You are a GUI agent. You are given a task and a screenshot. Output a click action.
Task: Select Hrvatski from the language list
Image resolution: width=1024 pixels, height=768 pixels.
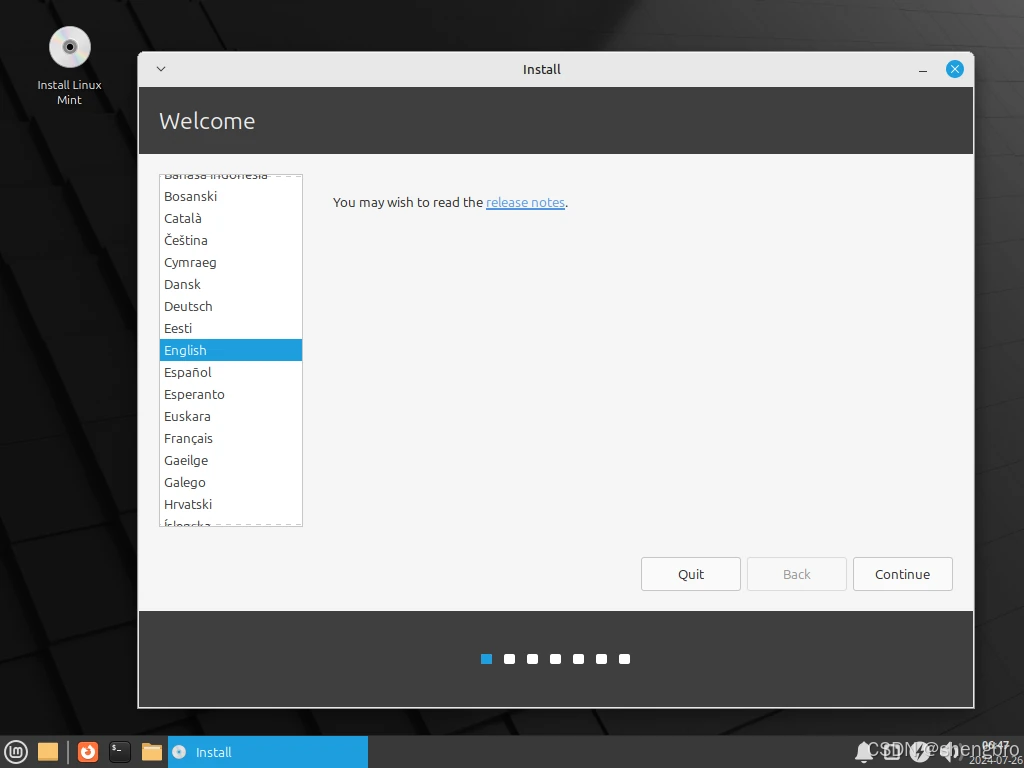[x=188, y=504]
